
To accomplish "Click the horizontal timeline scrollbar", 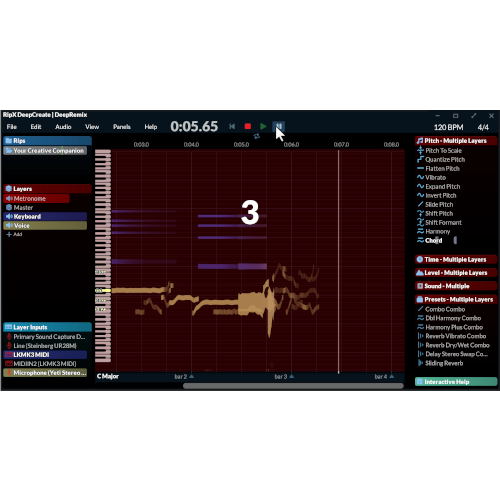I will [x=293, y=386].
